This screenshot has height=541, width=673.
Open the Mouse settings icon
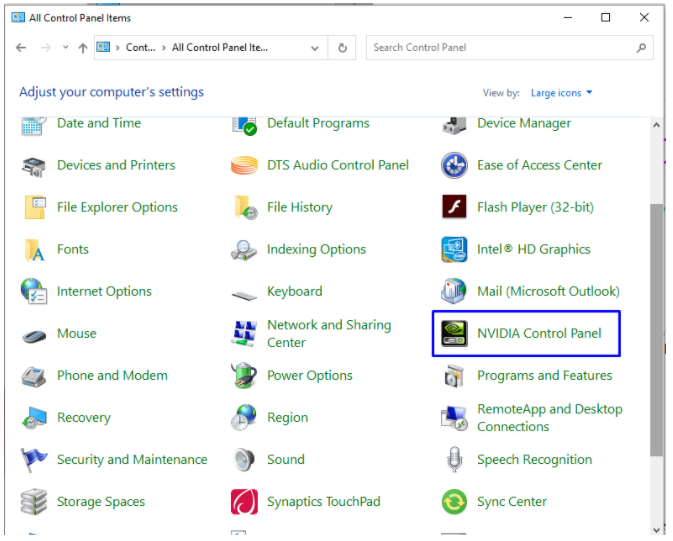(34, 336)
